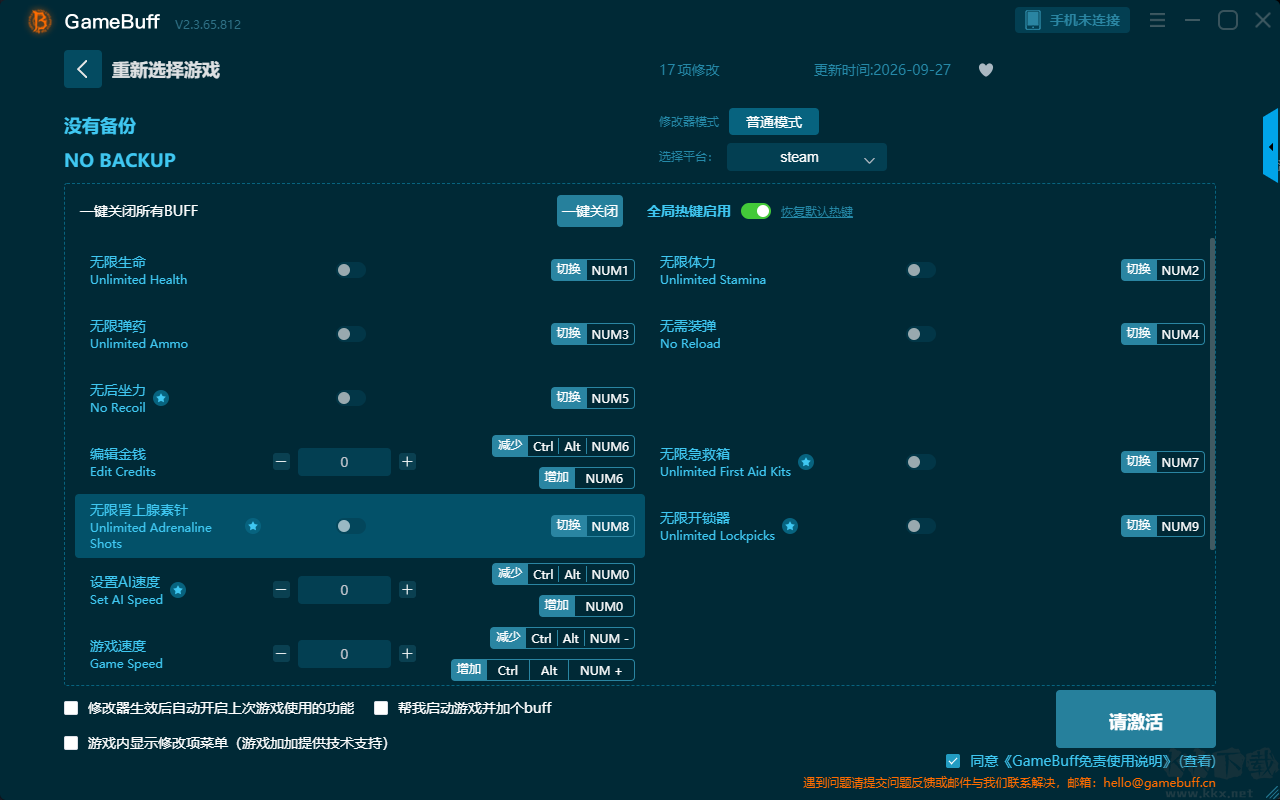
Task: Click the 请激活 activate button
Action: pyautogui.click(x=1136, y=719)
